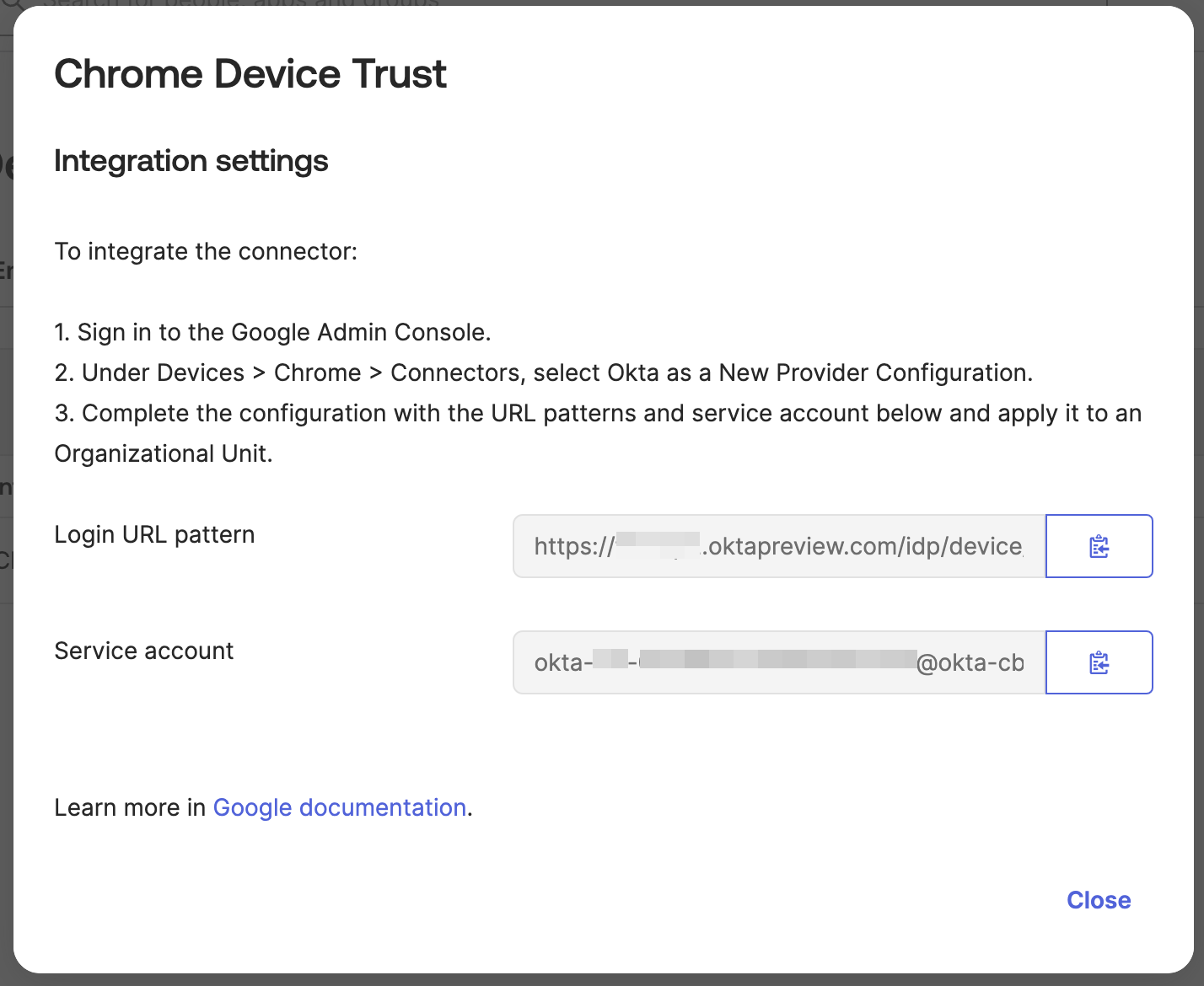Click the '@okta-cb' text in Service account
This screenshot has width=1204, height=986.
[x=970, y=662]
